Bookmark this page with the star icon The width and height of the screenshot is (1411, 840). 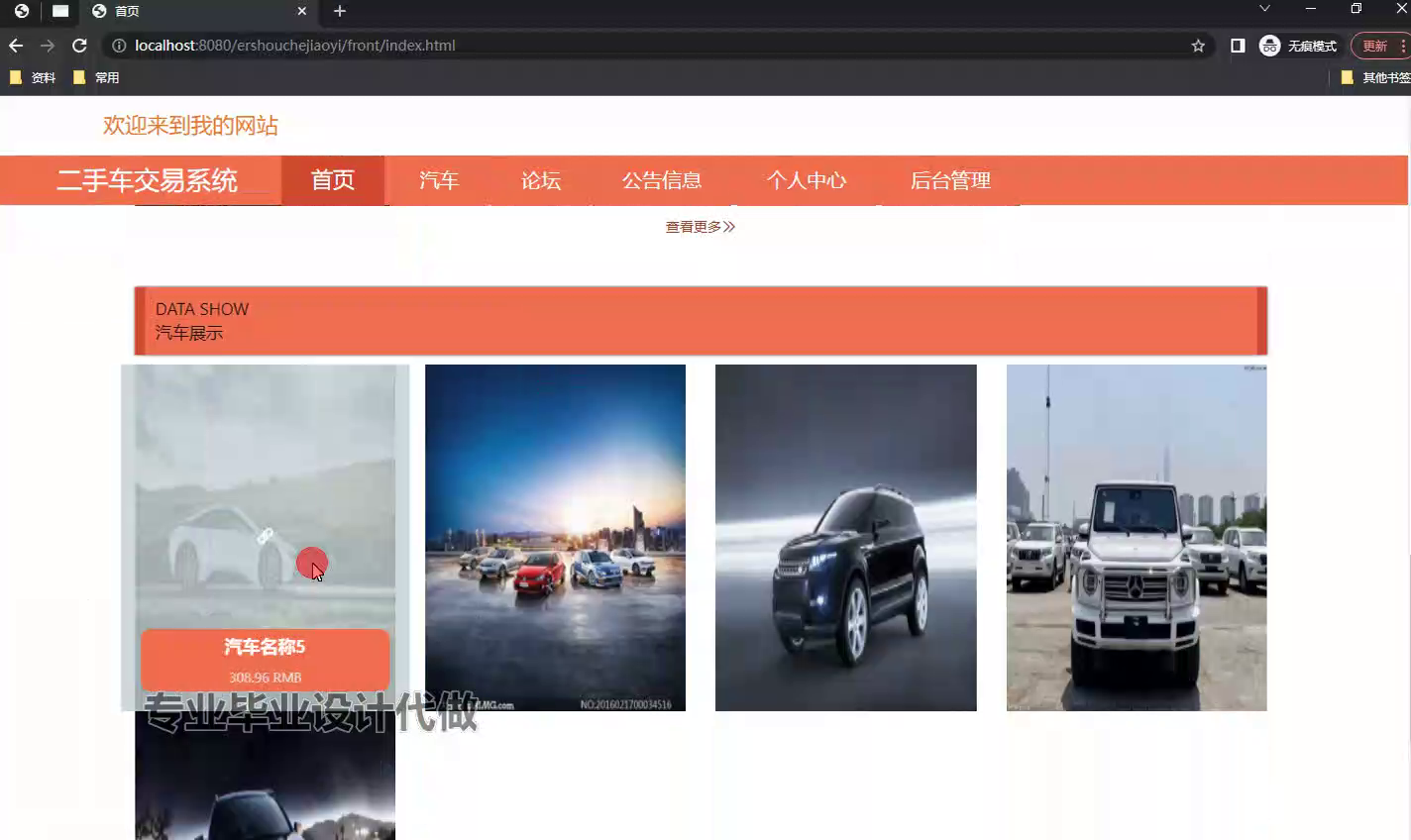click(1198, 46)
